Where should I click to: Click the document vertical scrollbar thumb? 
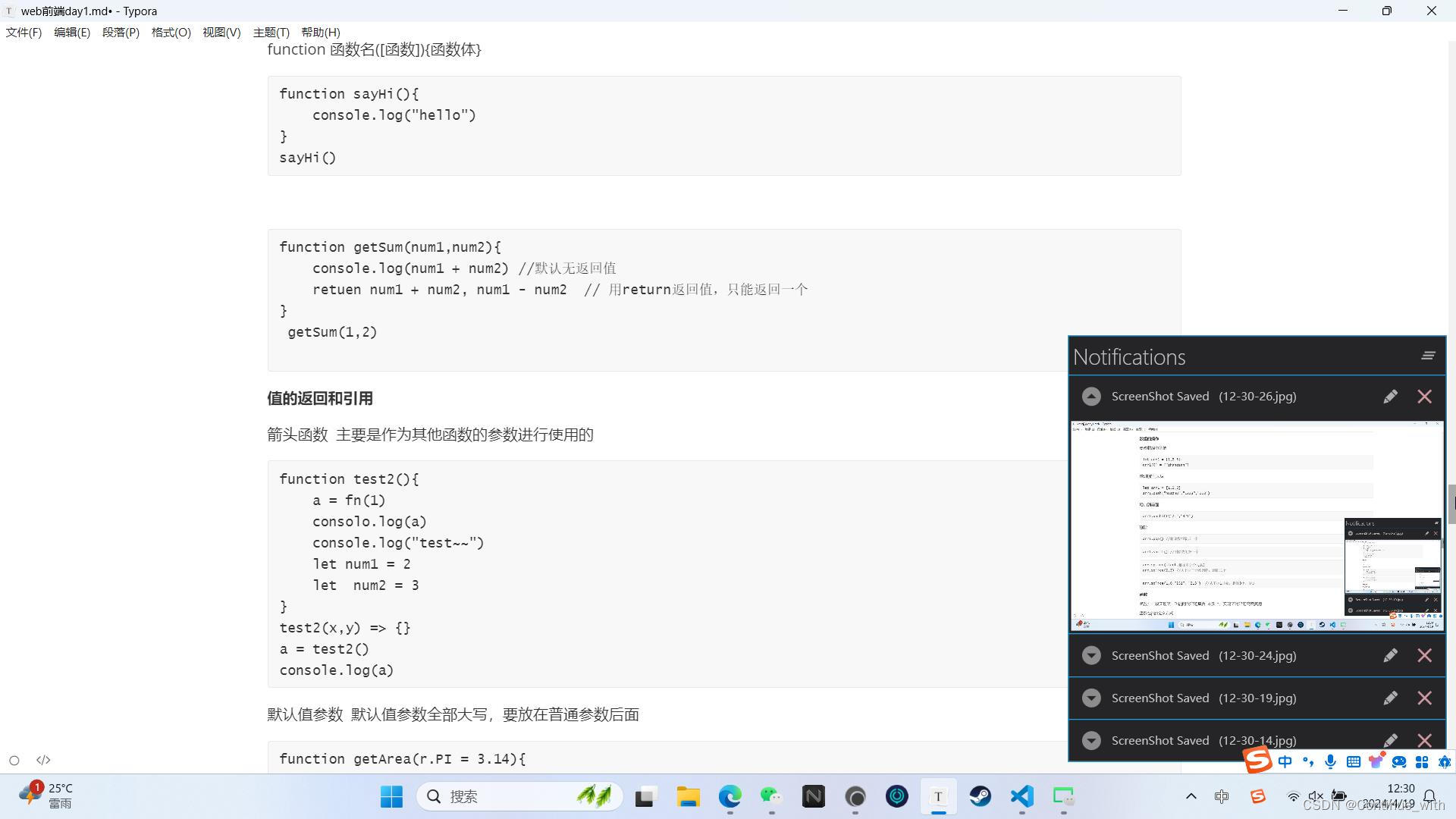pyautogui.click(x=1451, y=504)
